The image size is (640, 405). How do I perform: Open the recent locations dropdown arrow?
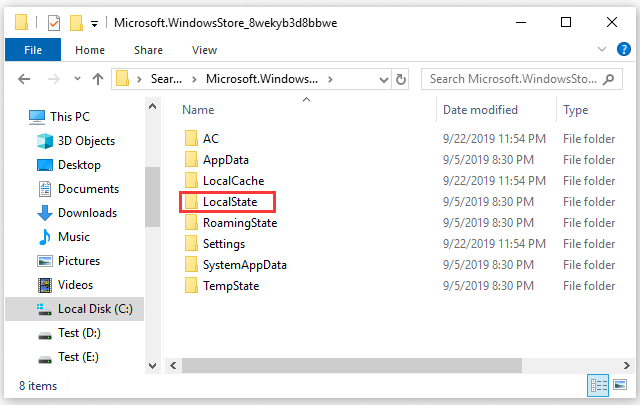77,79
